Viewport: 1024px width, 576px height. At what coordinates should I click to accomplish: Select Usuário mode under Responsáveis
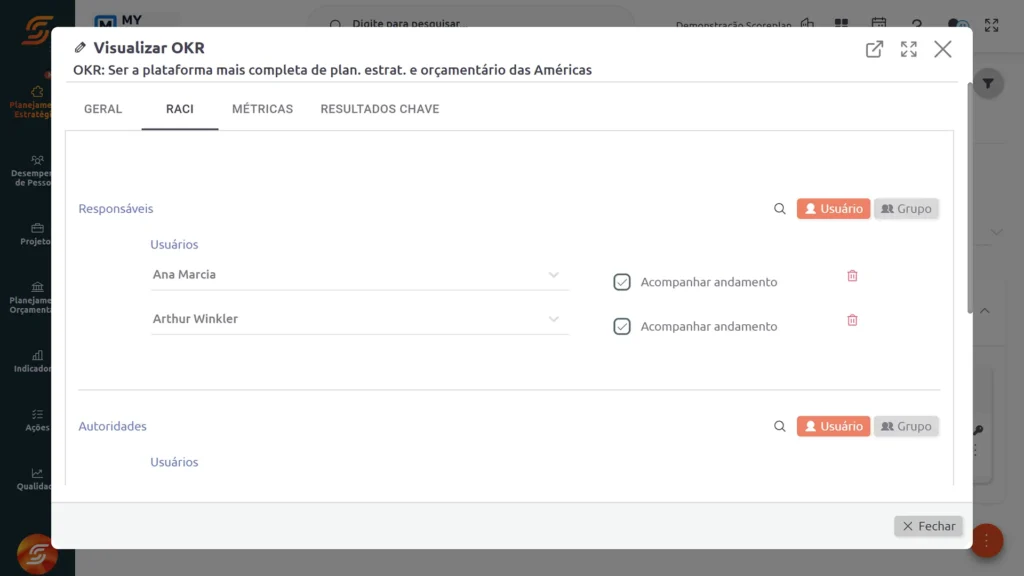coord(833,208)
